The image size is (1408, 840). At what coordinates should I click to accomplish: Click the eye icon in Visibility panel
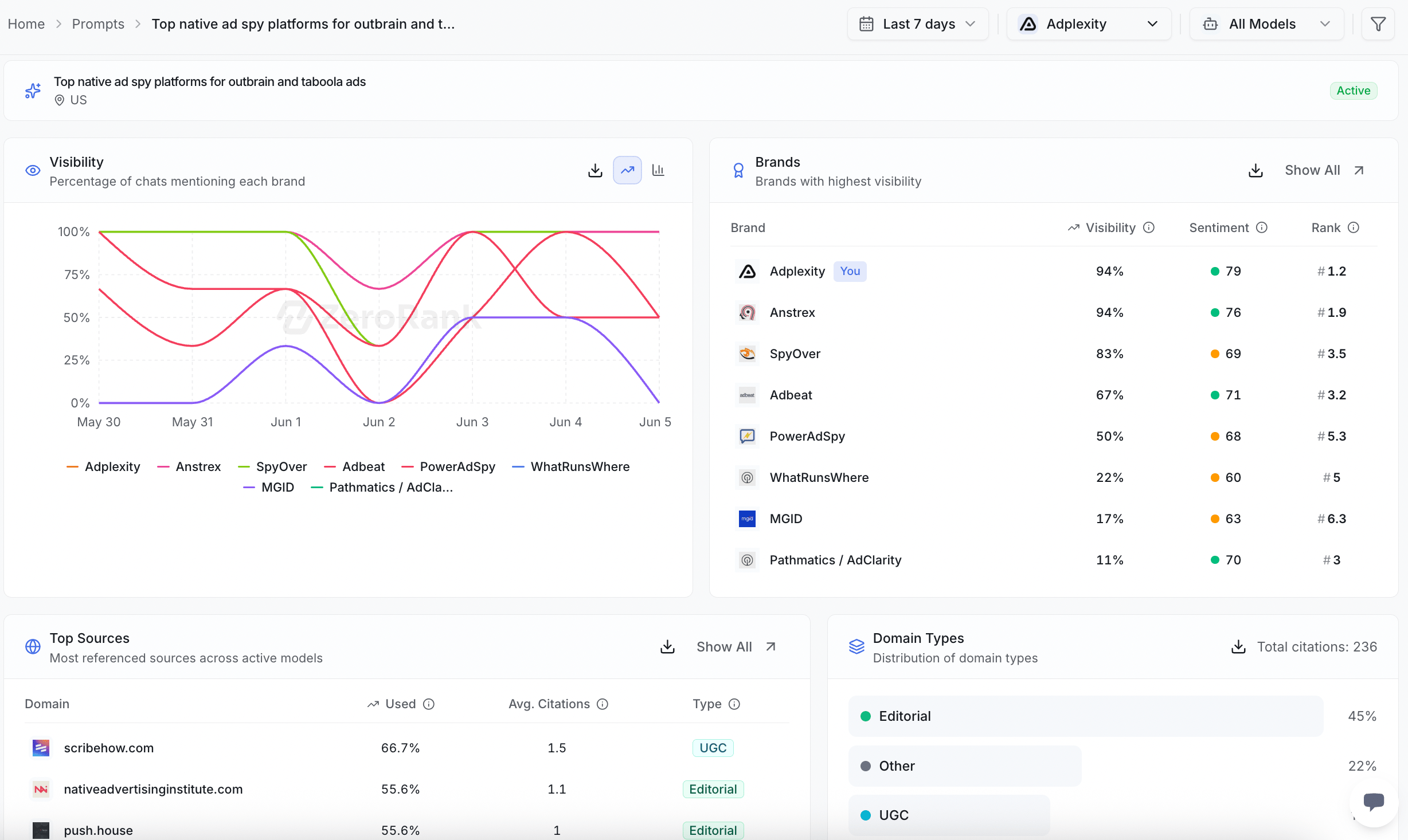33,171
